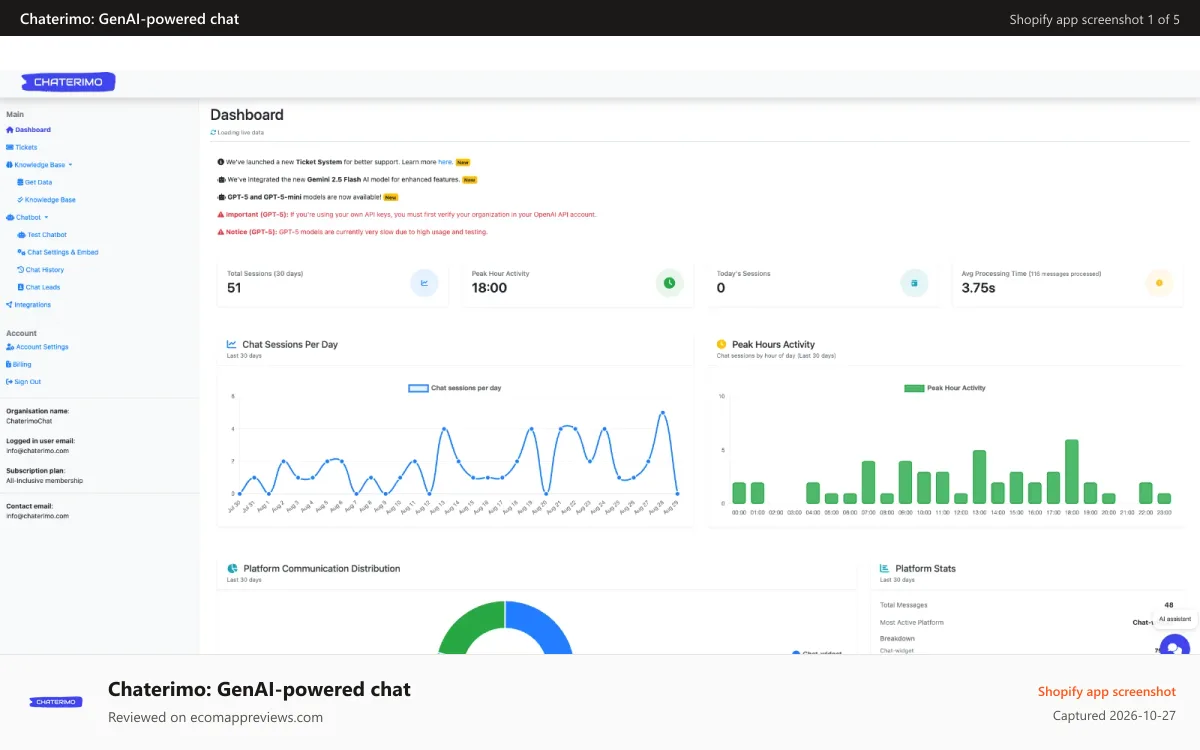1200x750 pixels.
Task: Click the line chart icon beside Chat Sessions Per Day
Action: coord(232,344)
